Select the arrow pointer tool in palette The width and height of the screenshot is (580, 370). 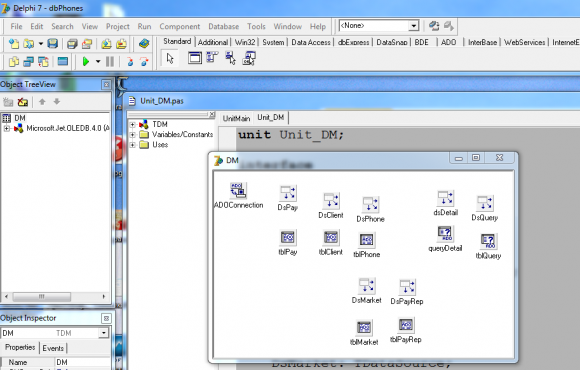170,58
